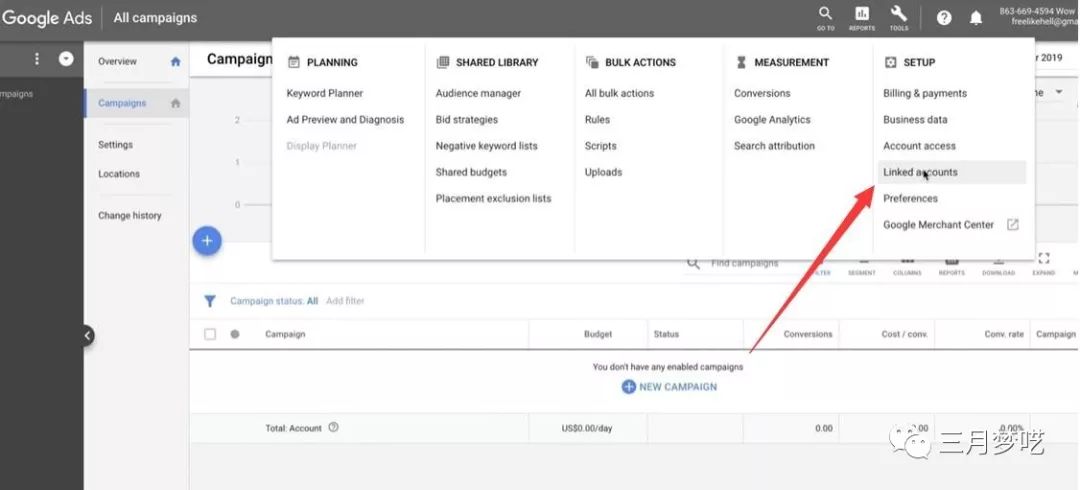Open the Reports icon in top bar
This screenshot has width=1080, height=490.
tap(862, 14)
